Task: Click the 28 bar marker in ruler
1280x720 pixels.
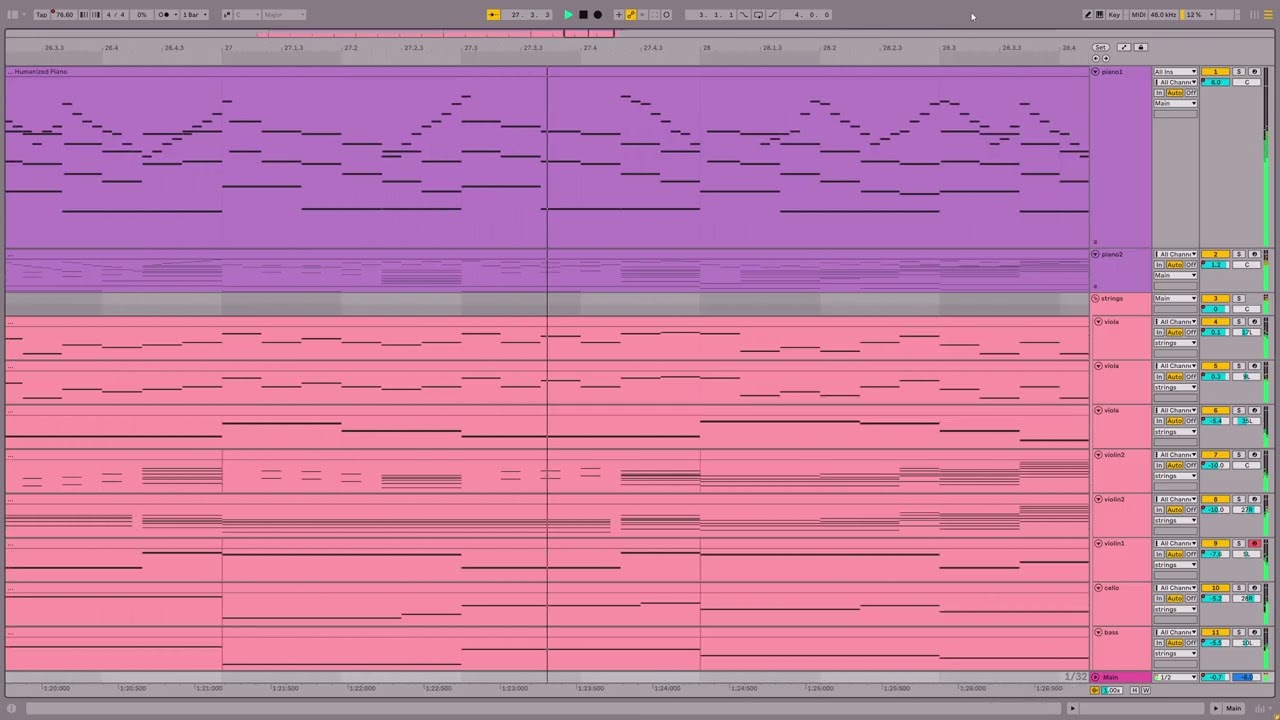Action: (x=706, y=48)
